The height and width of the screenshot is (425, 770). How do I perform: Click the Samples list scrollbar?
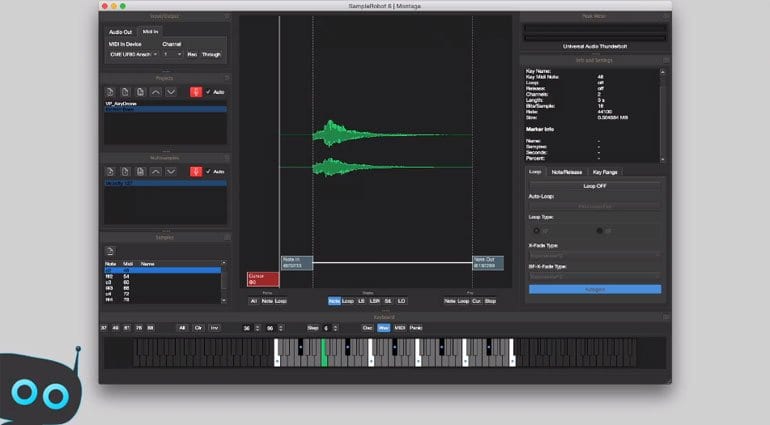[224, 282]
